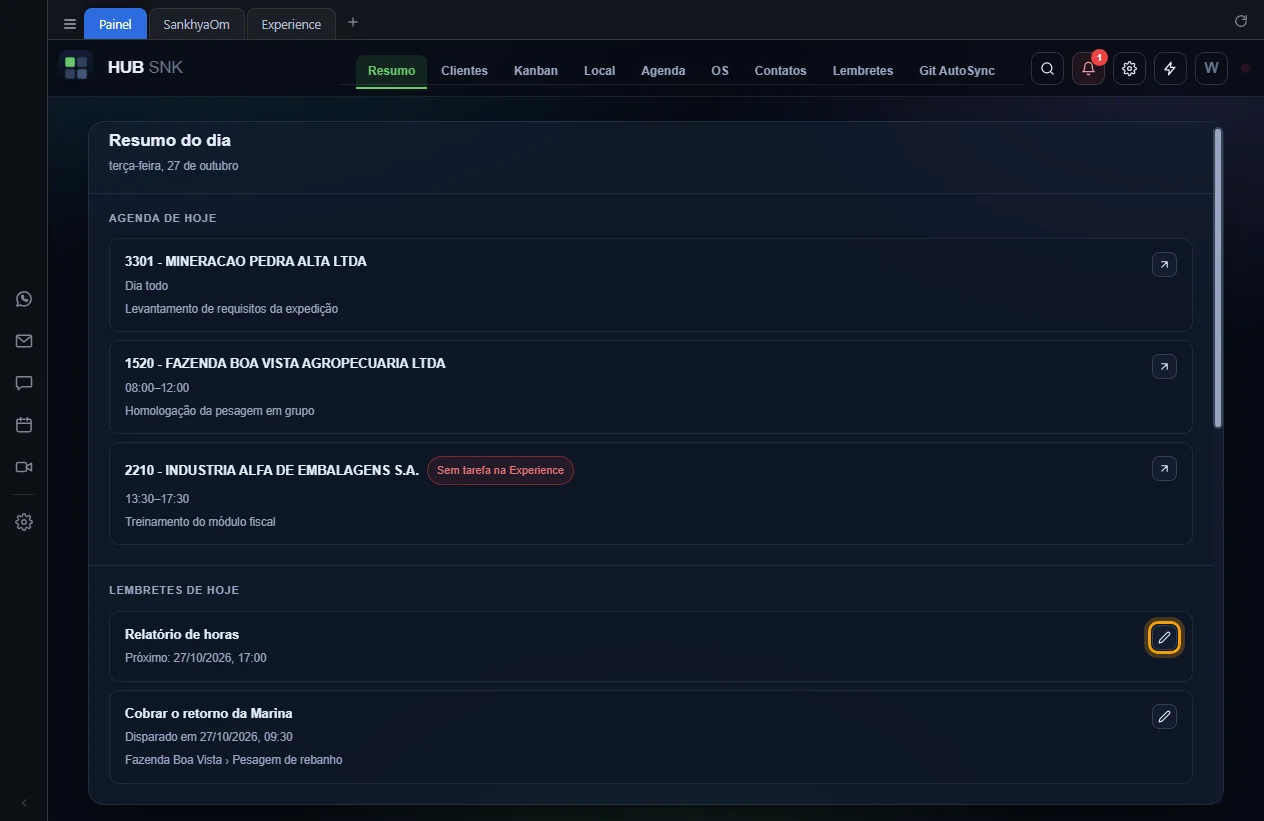Viewport: 1264px width, 821px height.
Task: Add a new tab with the plus icon
Action: [x=353, y=22]
